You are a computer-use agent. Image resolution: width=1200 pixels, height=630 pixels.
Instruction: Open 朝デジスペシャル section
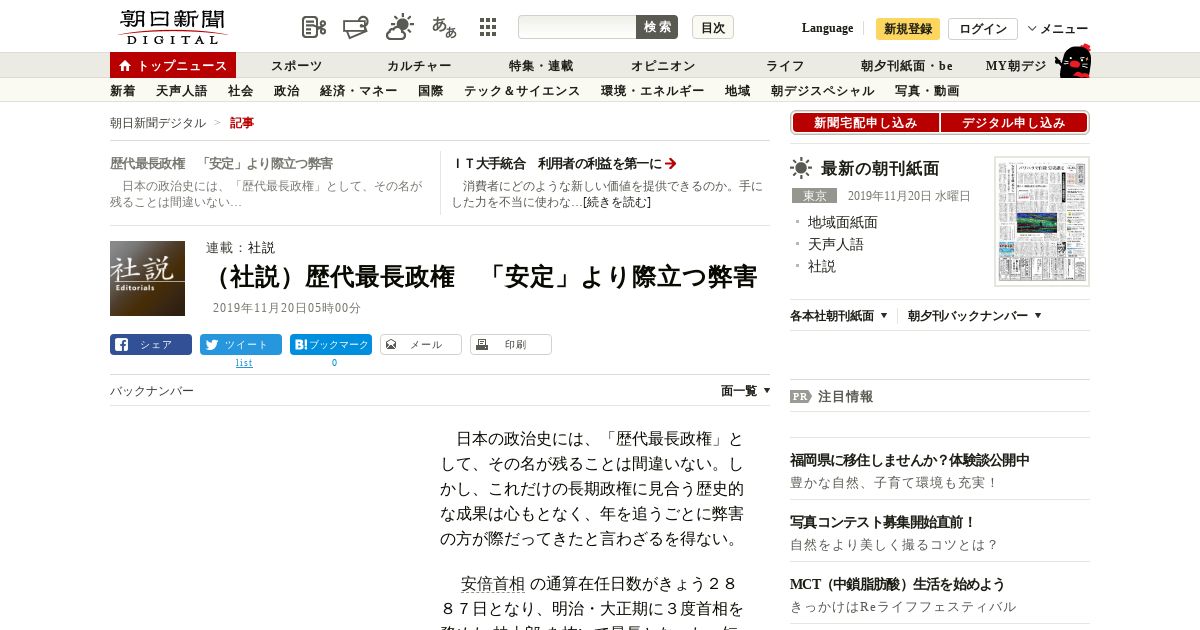[x=823, y=91]
